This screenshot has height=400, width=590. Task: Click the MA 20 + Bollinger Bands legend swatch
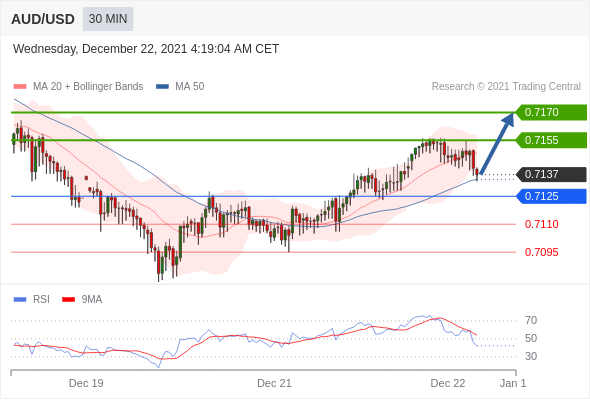pyautogui.click(x=20, y=87)
